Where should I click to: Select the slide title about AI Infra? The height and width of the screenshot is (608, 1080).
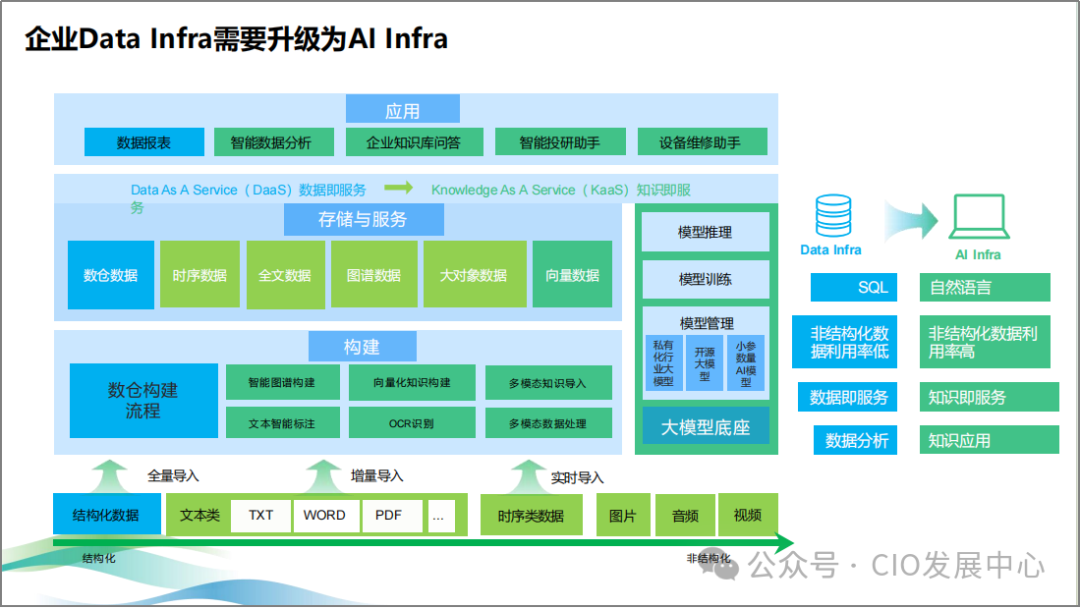click(236, 39)
